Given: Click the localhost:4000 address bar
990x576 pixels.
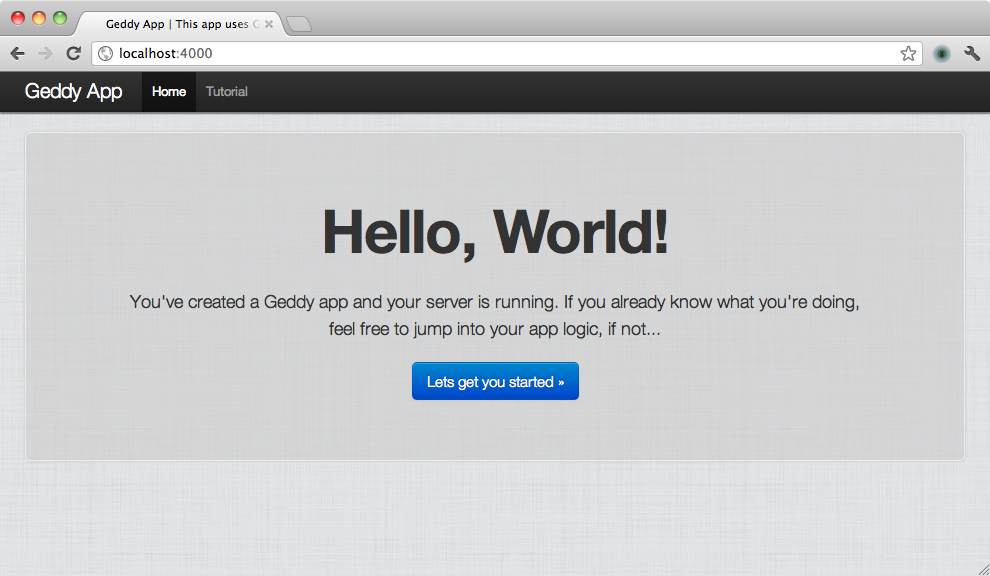Looking at the screenshot, I should [506, 54].
